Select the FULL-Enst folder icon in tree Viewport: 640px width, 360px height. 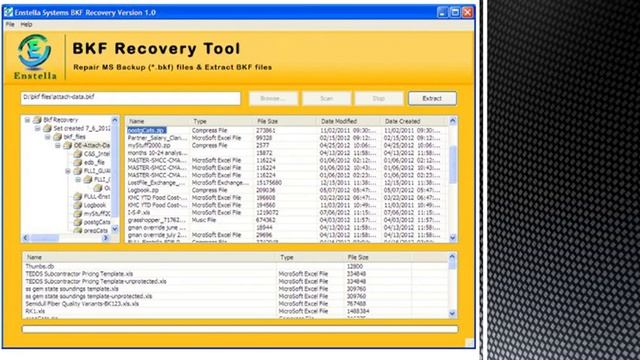point(78,196)
